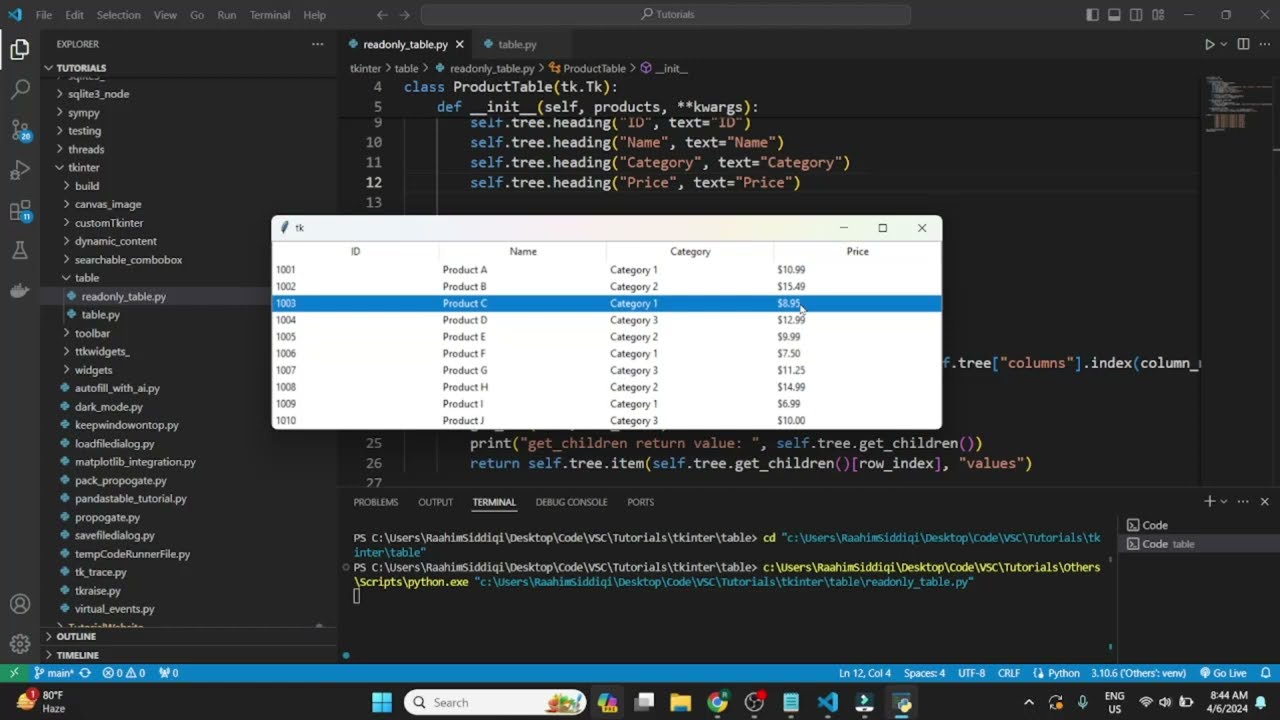Click the Windows Start button

pos(382,702)
